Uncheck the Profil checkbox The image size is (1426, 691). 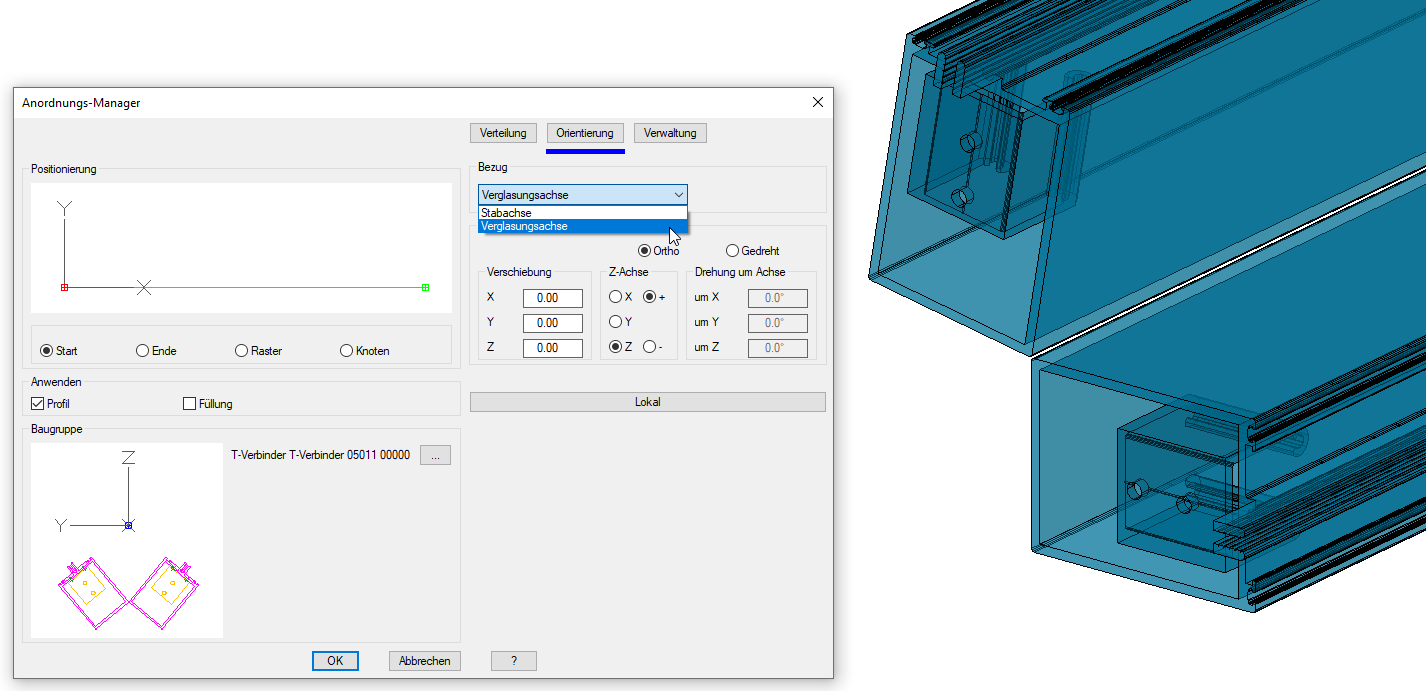tap(39, 404)
